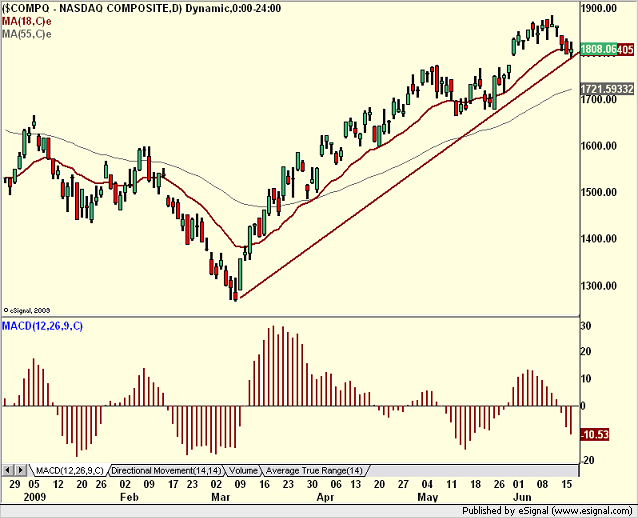This screenshot has width=638, height=518.
Task: Click the 1600.00 price axis label
Action: click(x=599, y=146)
